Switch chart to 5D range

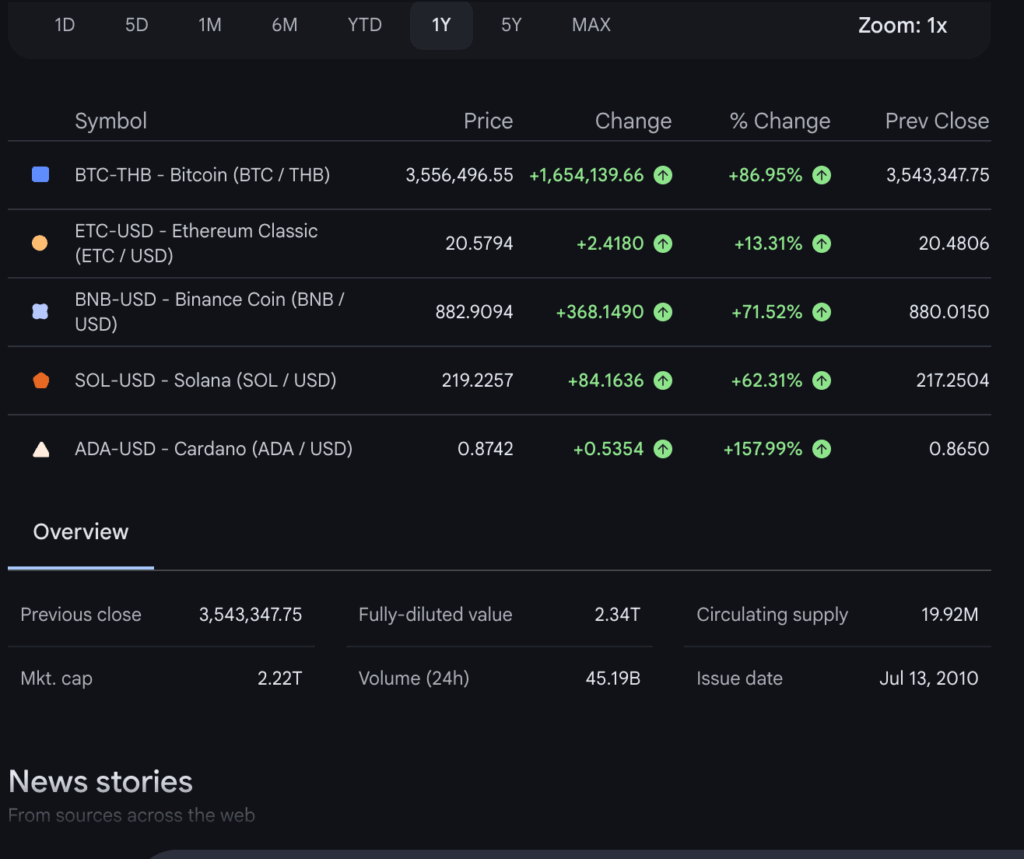pyautogui.click(x=136, y=25)
